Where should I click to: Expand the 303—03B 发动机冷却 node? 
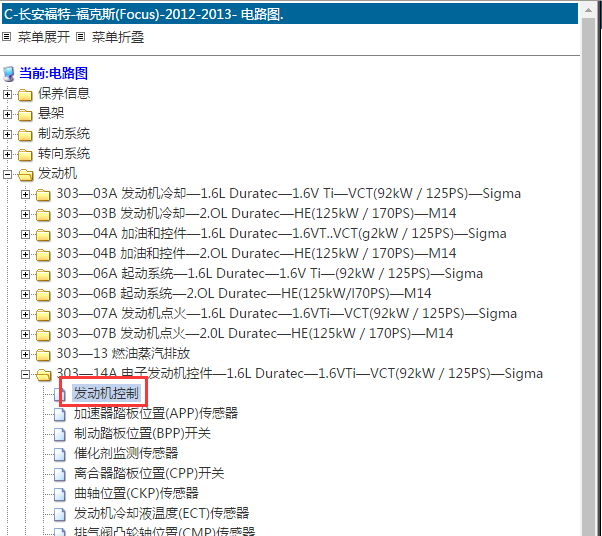click(25, 214)
